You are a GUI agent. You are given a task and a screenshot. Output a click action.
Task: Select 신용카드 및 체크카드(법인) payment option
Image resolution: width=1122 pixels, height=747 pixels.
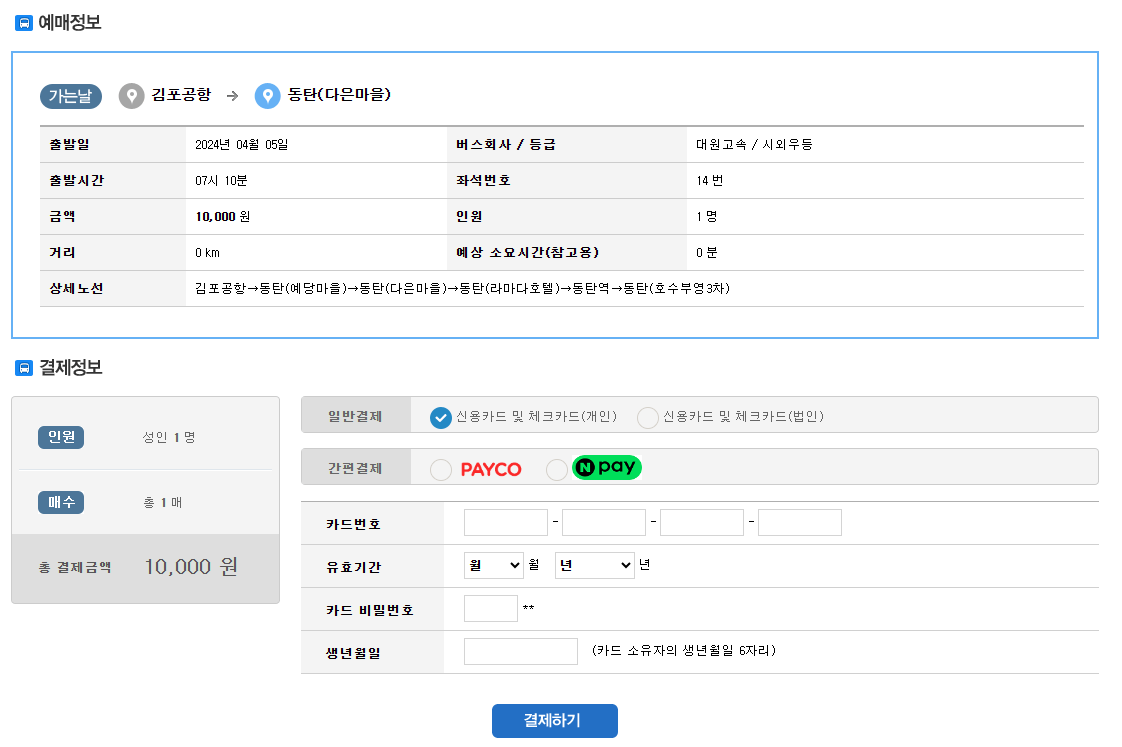click(647, 417)
